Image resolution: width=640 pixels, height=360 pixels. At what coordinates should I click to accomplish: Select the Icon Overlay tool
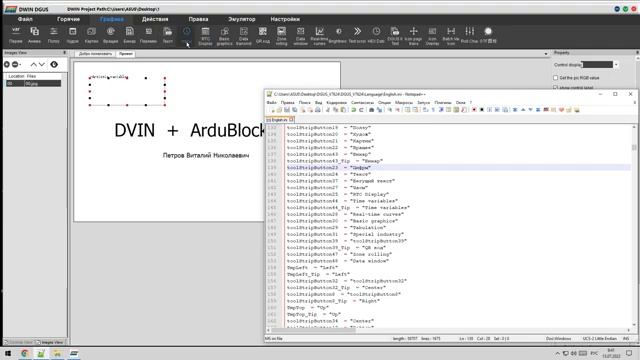[x=432, y=36]
